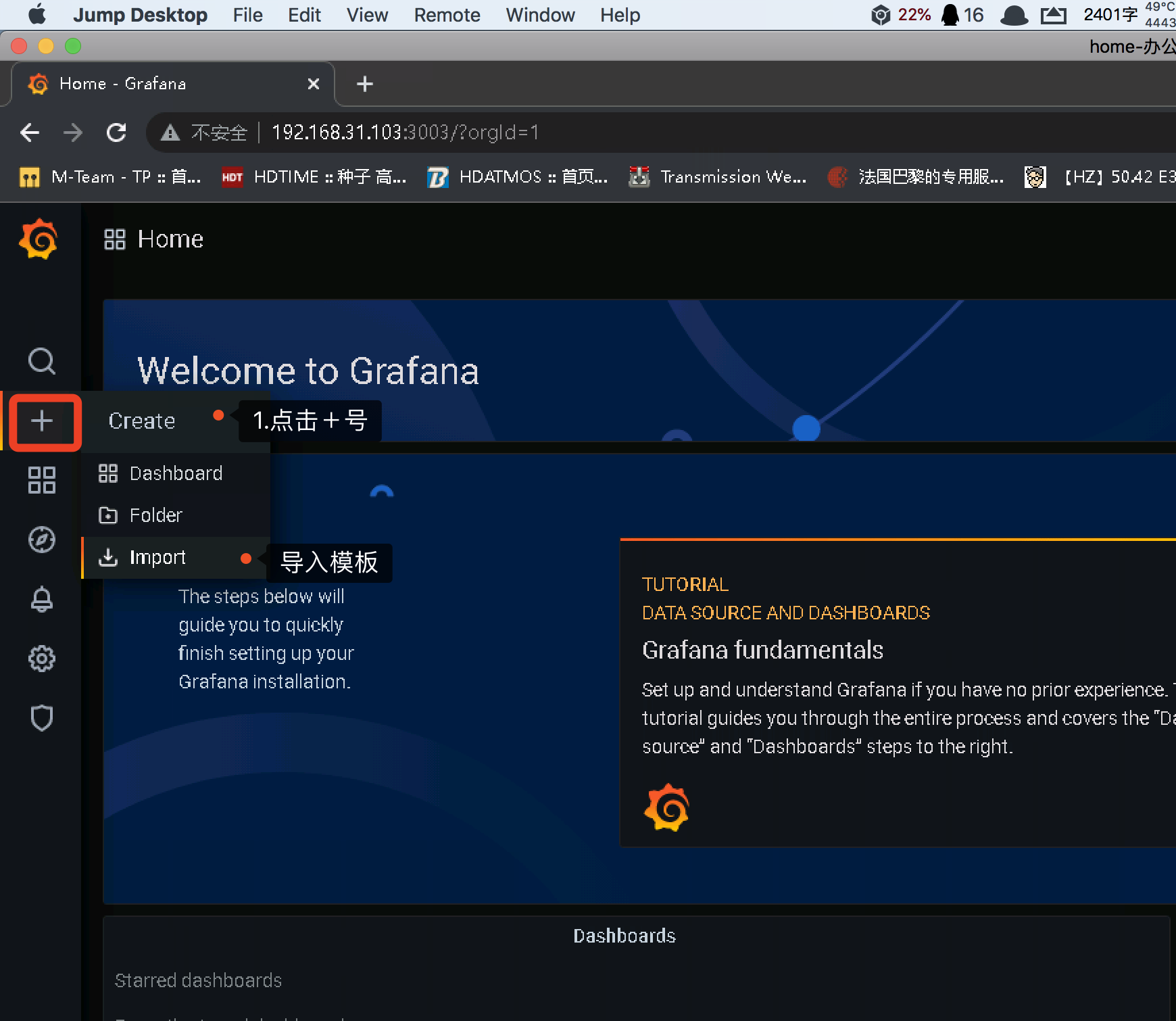Open the HDTIME bookmark
This screenshot has height=1021, width=1176.
point(314,177)
